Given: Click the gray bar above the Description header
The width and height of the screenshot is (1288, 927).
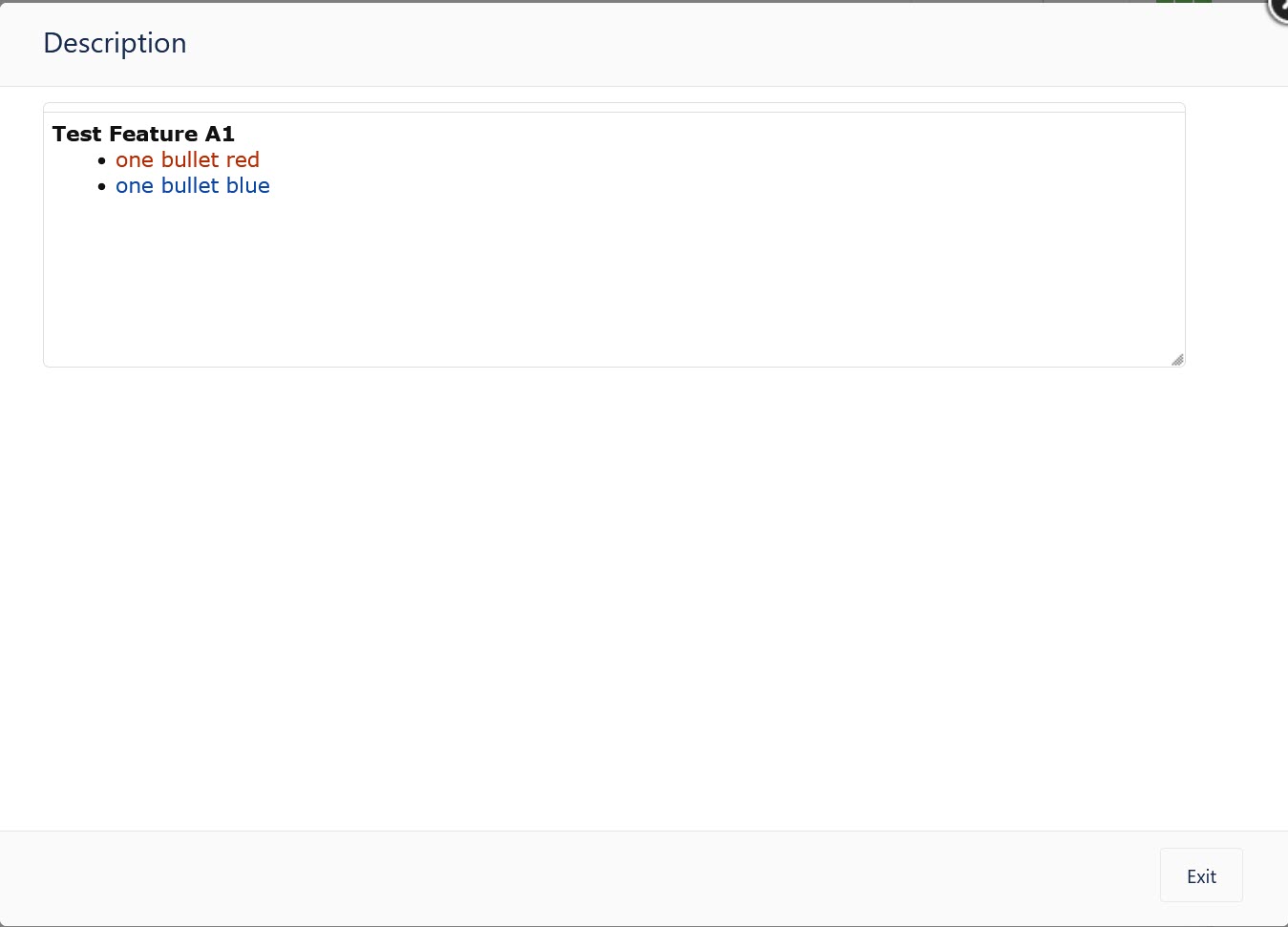Looking at the screenshot, I should click(x=573, y=3).
